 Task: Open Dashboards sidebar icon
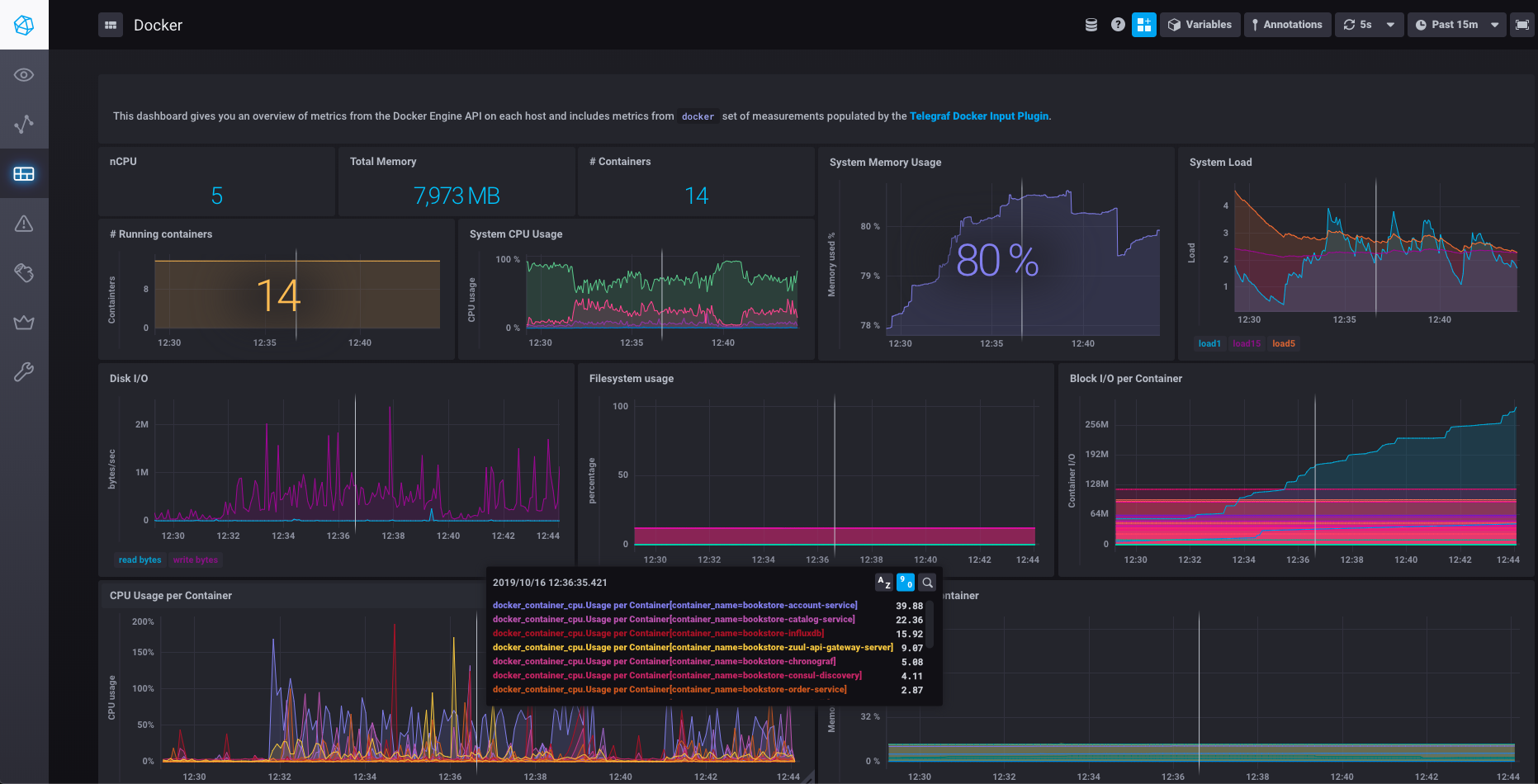click(x=24, y=174)
